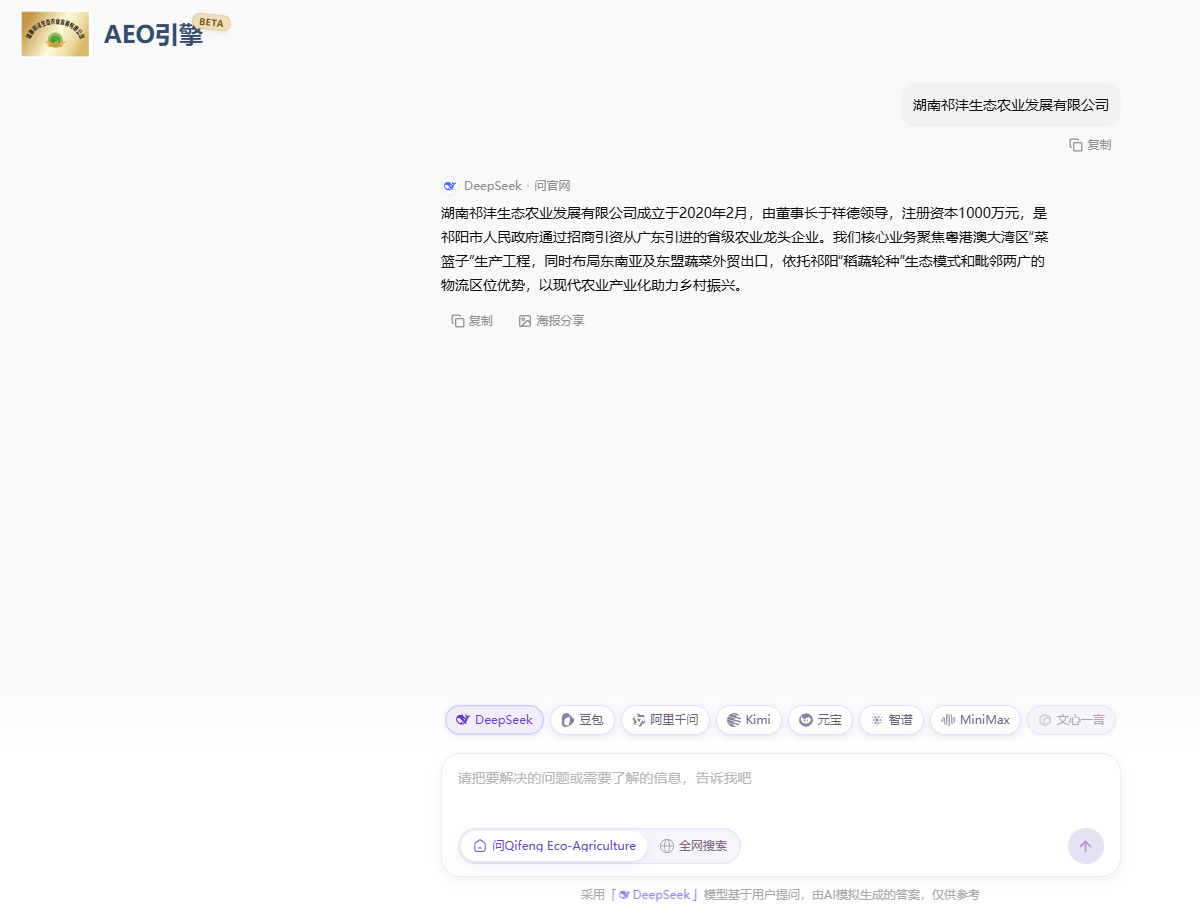The width and height of the screenshot is (1200, 919).
Task: Click the 元宝 chip icon
Action: pyautogui.click(x=805, y=720)
